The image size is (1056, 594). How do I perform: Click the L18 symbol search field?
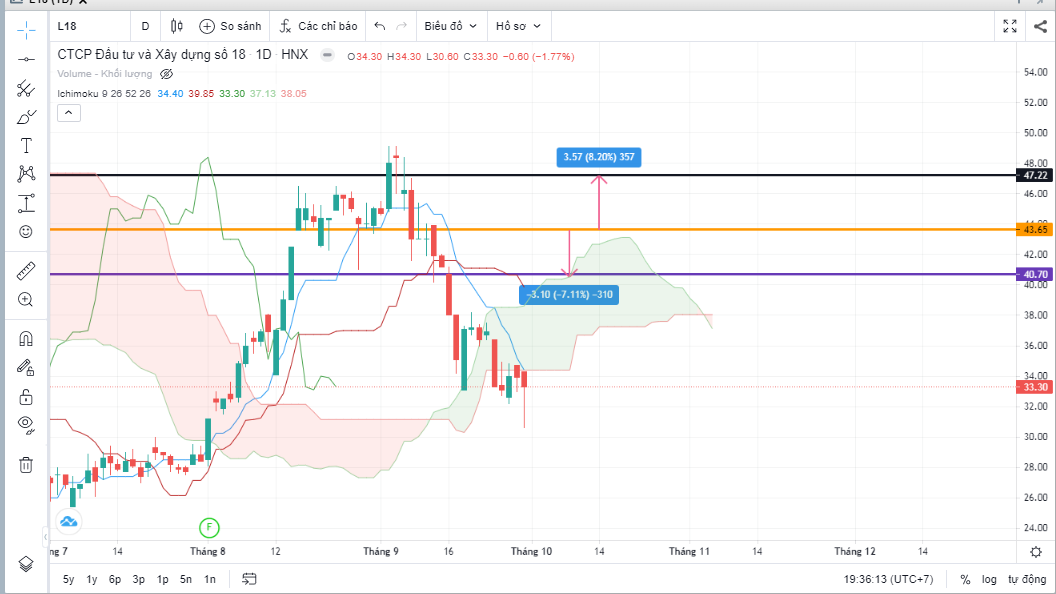tap(89, 26)
